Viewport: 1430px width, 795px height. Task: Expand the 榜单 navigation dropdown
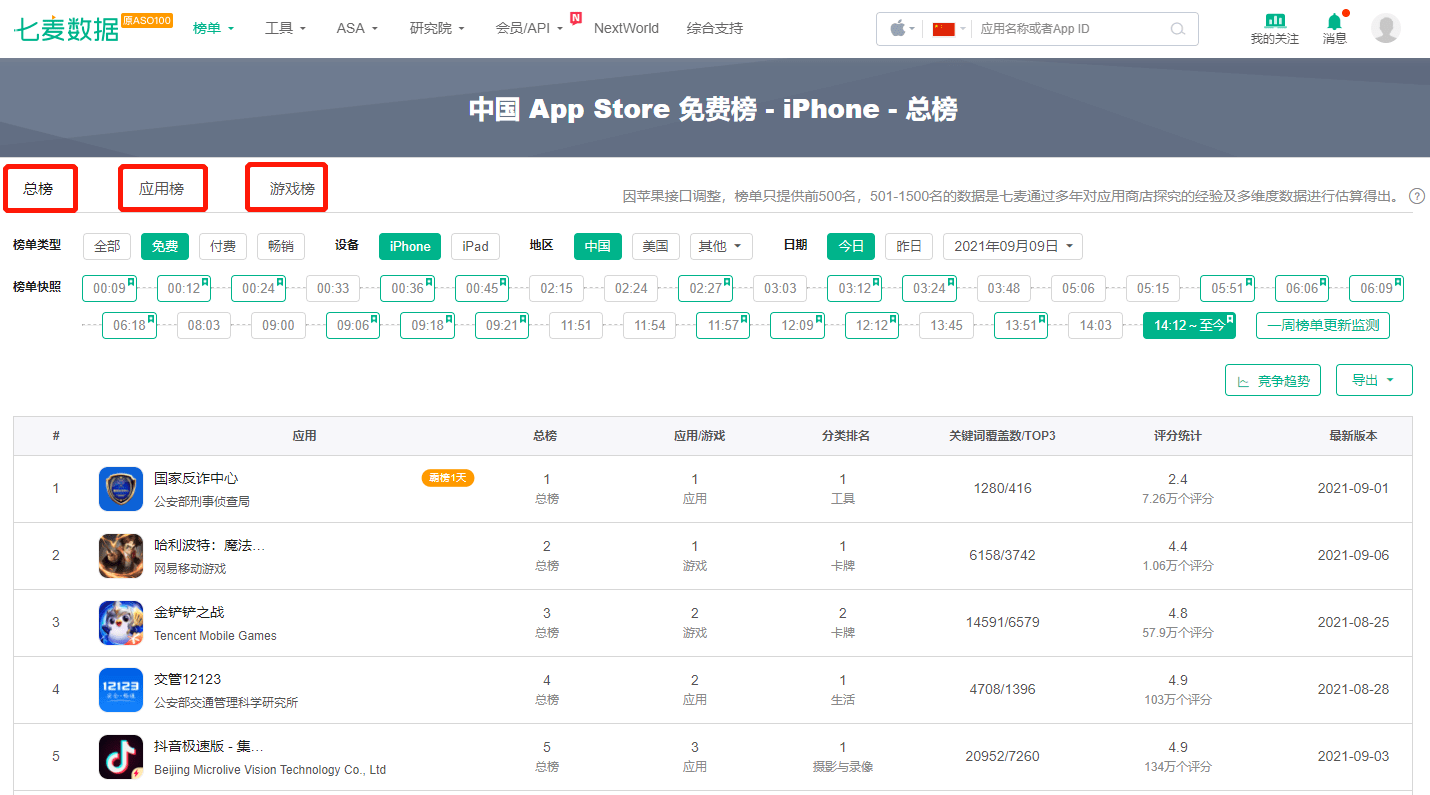(x=214, y=28)
